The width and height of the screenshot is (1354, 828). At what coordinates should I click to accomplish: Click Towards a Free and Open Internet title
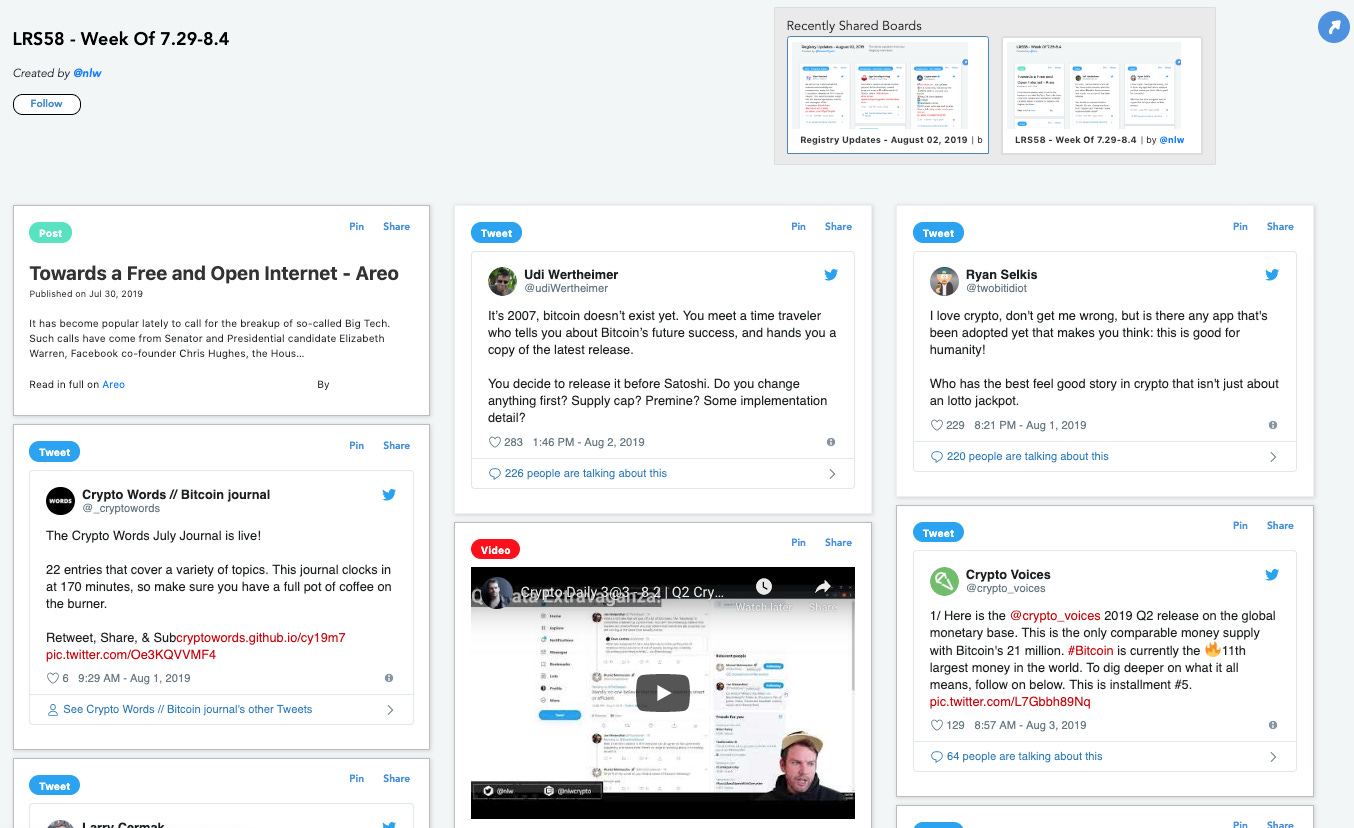pyautogui.click(x=214, y=274)
